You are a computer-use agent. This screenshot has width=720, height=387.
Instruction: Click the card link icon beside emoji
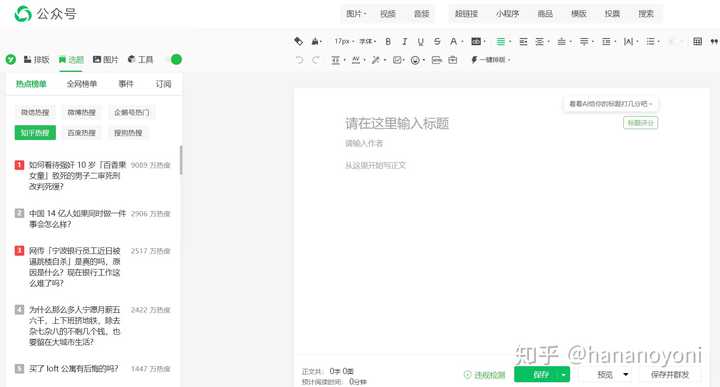click(436, 60)
